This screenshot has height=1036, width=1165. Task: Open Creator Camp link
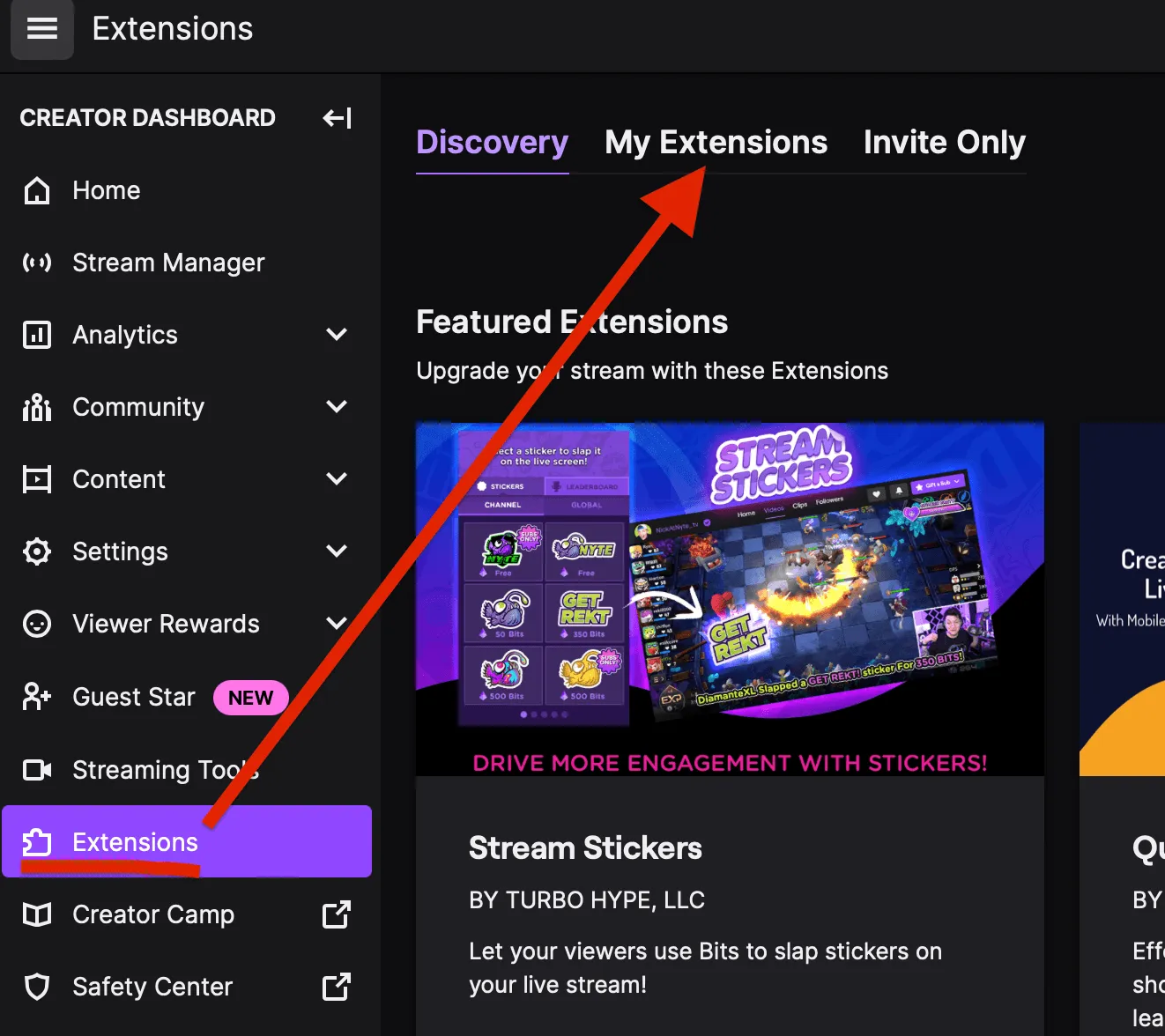click(x=187, y=914)
